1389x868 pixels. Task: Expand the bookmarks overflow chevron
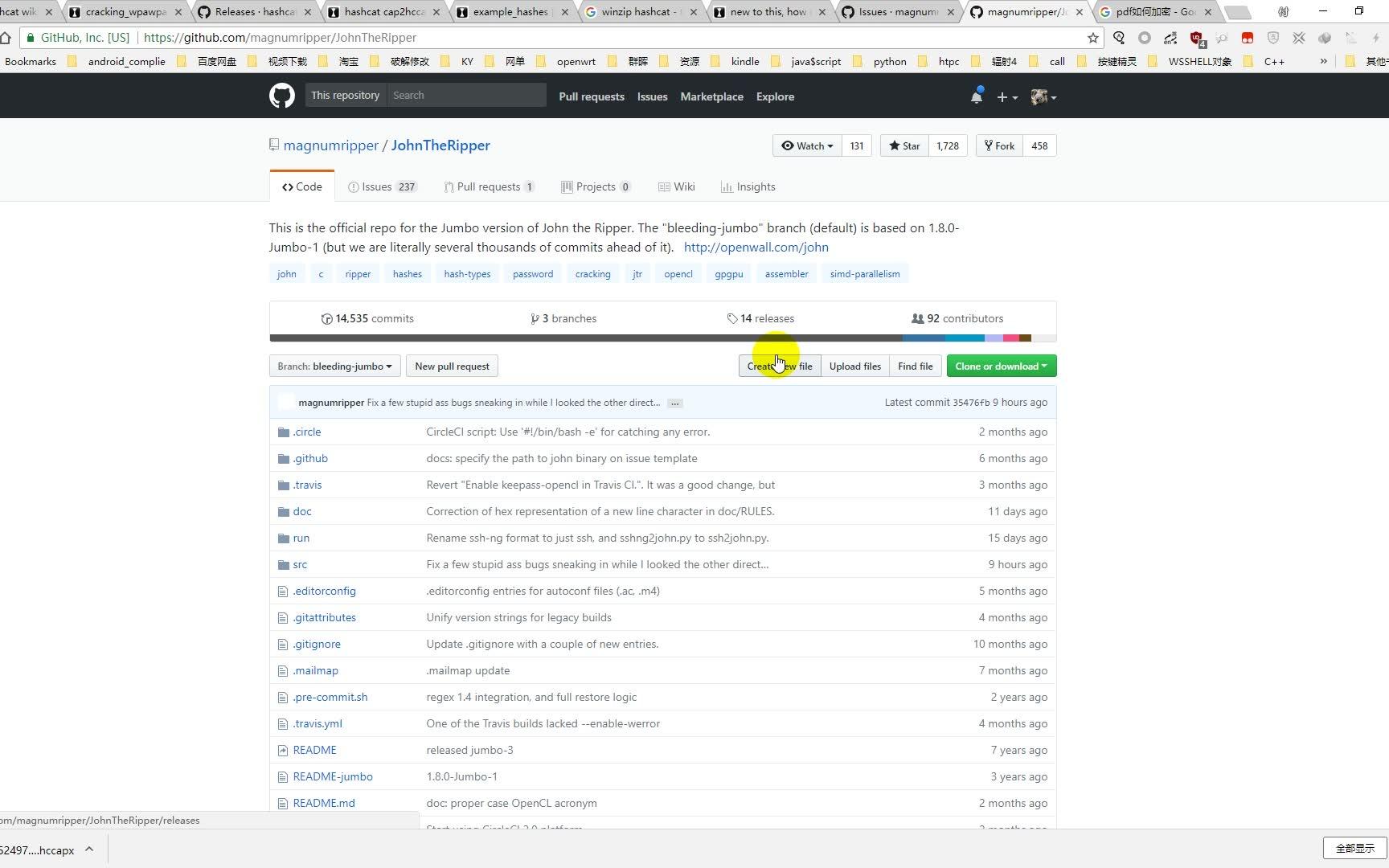pos(1323,61)
